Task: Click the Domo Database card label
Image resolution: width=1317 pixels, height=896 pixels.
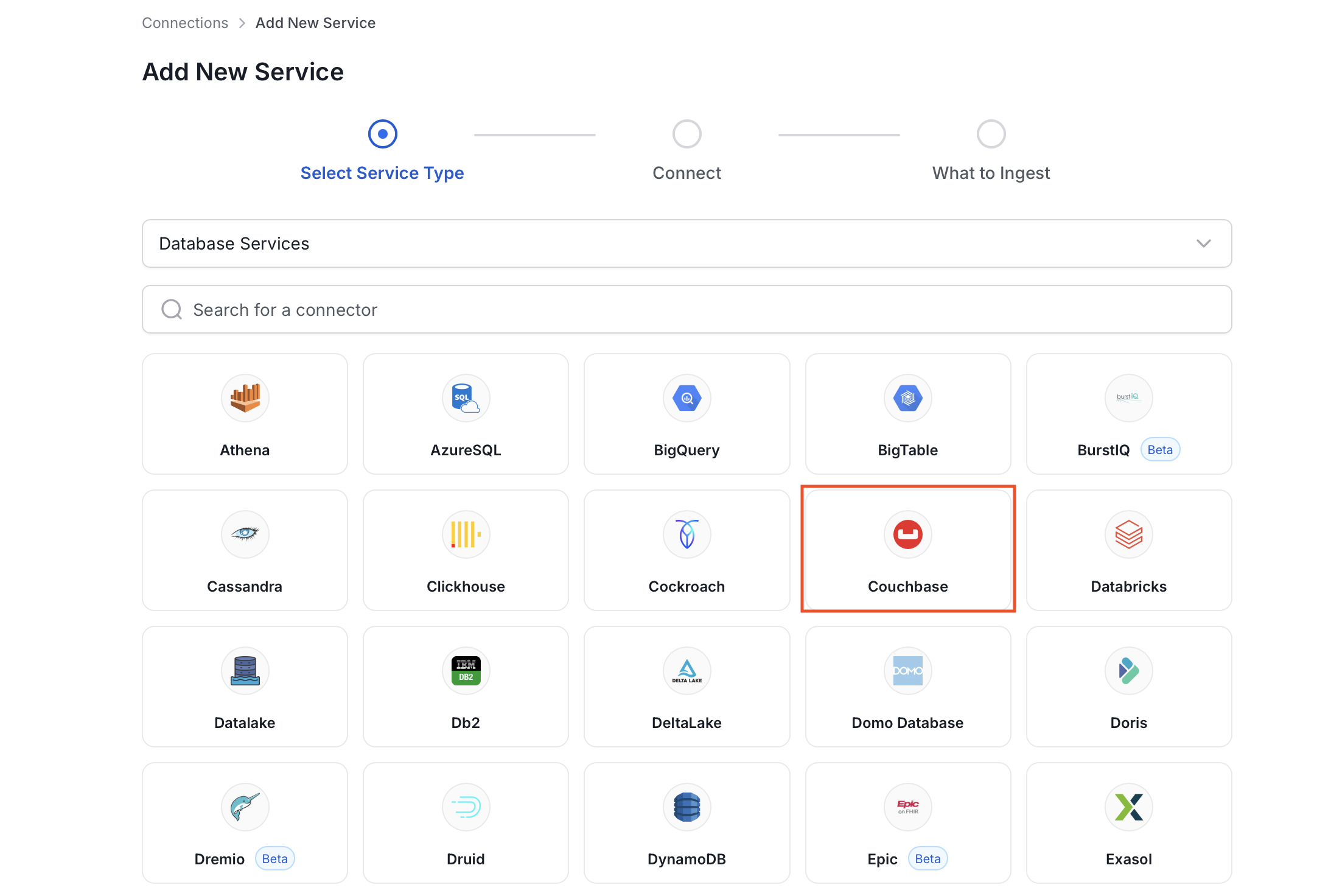Action: (907, 723)
